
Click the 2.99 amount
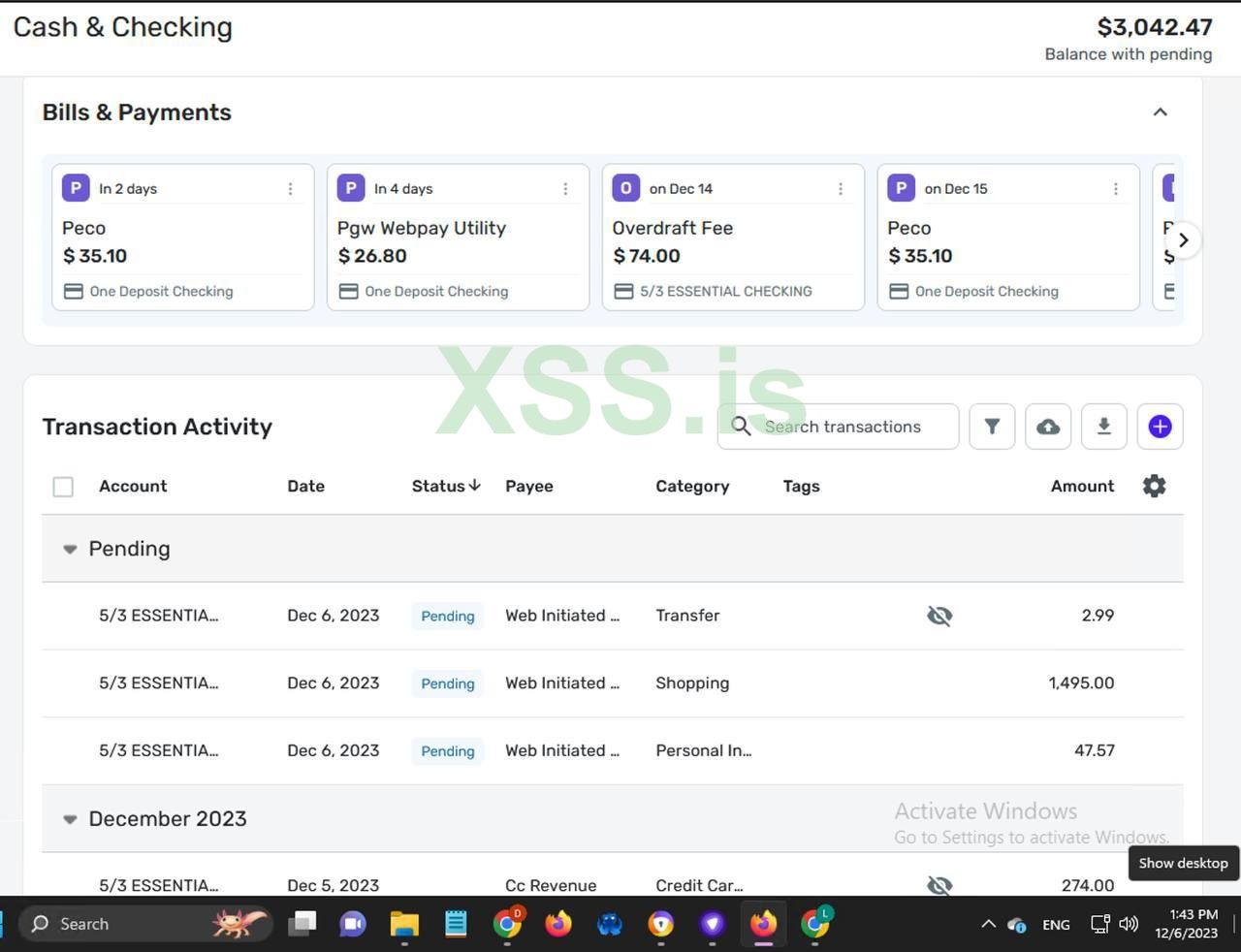[1098, 616]
